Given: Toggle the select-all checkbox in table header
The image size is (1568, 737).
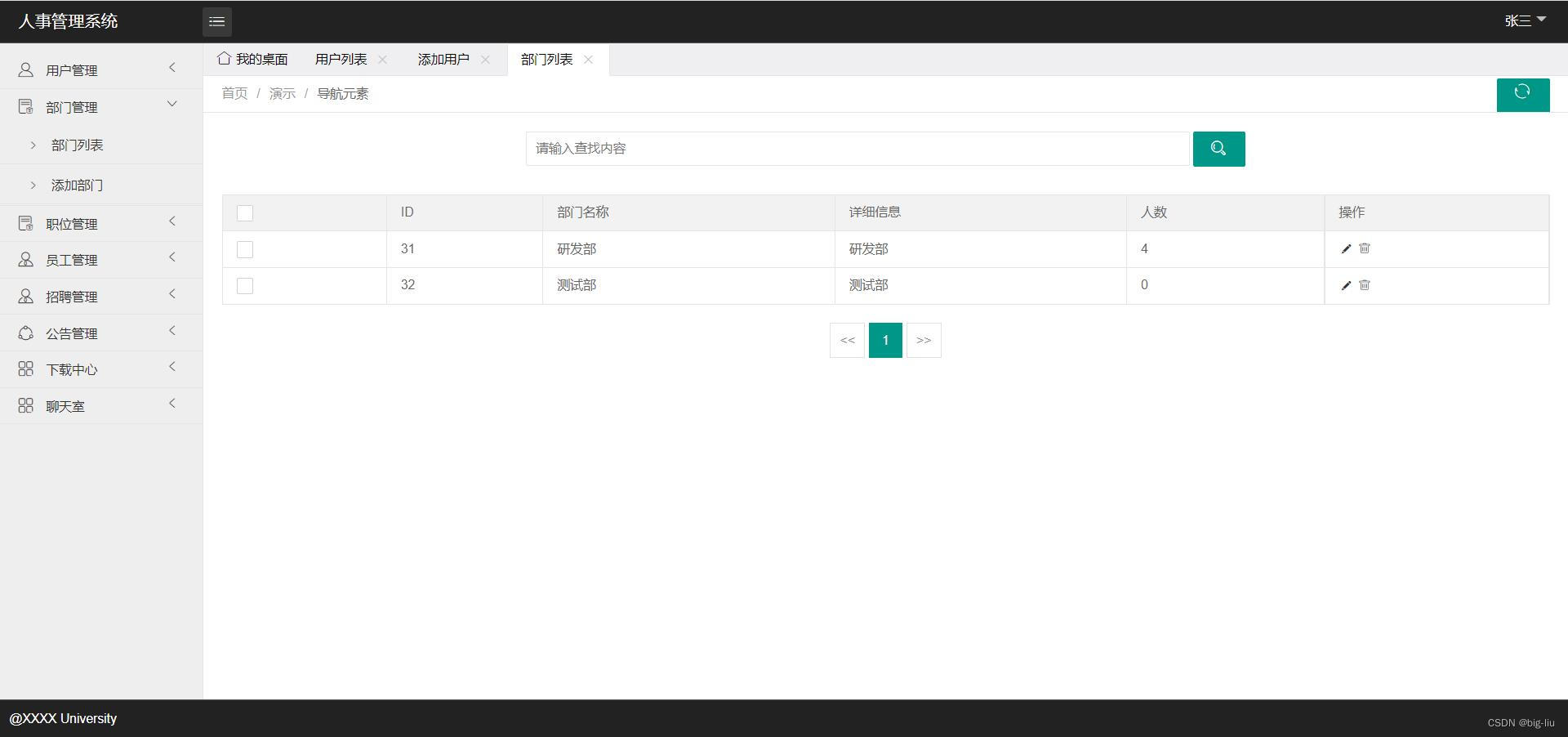Looking at the screenshot, I should pos(245,213).
